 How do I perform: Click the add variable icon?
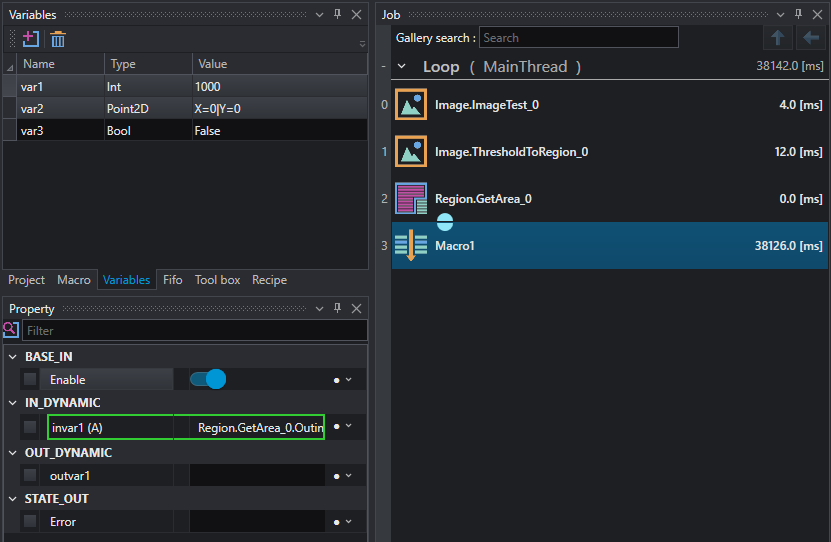pos(31,39)
